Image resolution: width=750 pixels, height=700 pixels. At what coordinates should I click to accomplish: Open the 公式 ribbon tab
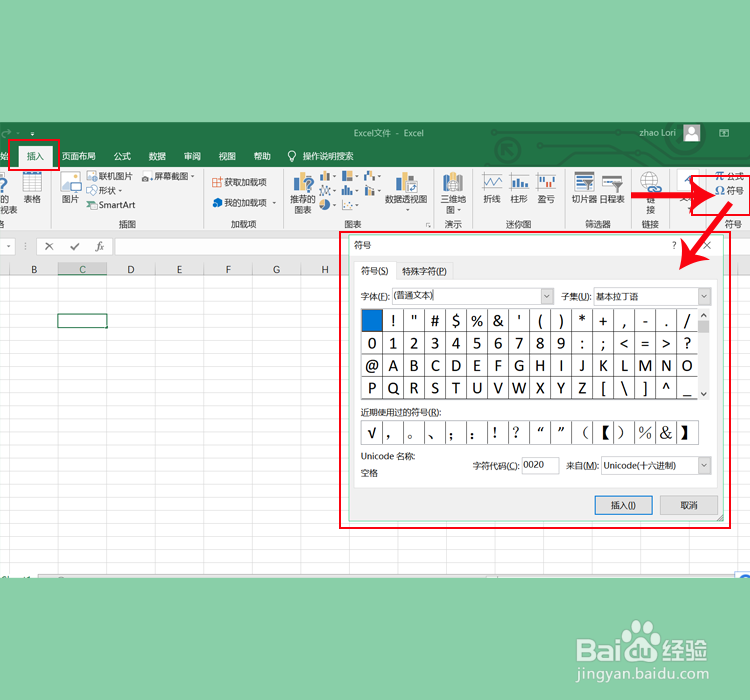[122, 156]
